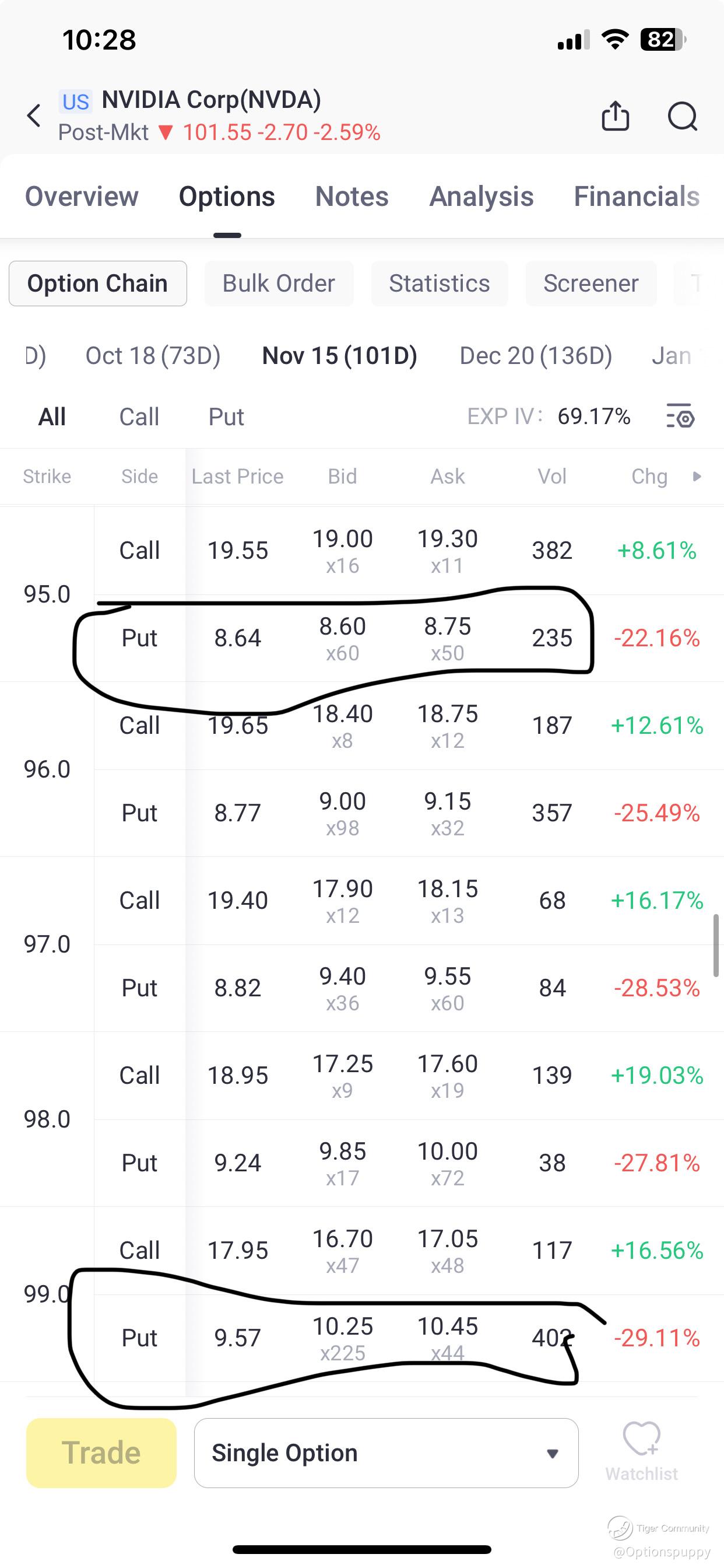Screen dimensions: 724x1568
Task: Open the Analysis tab
Action: point(482,197)
